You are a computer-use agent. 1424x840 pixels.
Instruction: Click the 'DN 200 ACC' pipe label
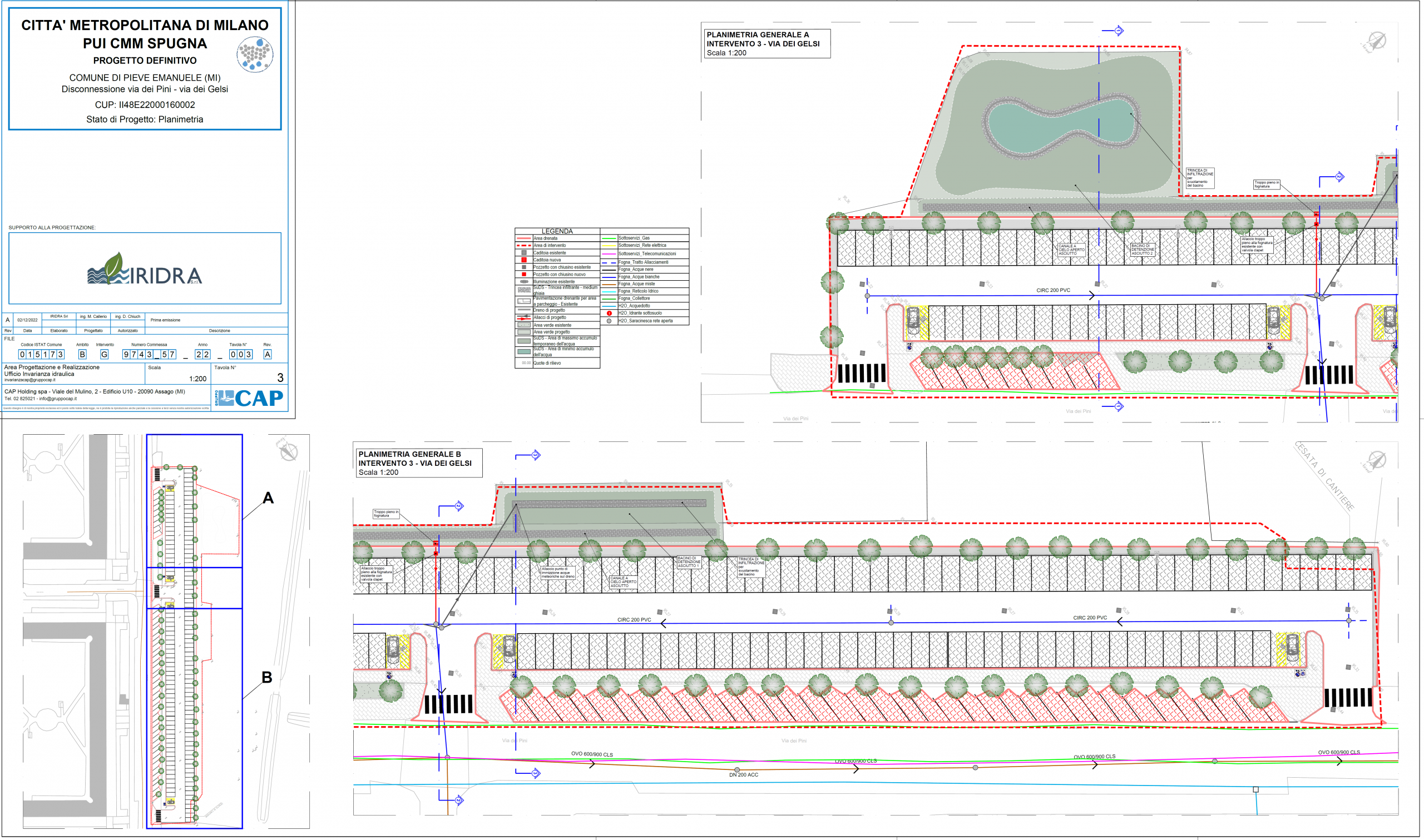[743, 775]
